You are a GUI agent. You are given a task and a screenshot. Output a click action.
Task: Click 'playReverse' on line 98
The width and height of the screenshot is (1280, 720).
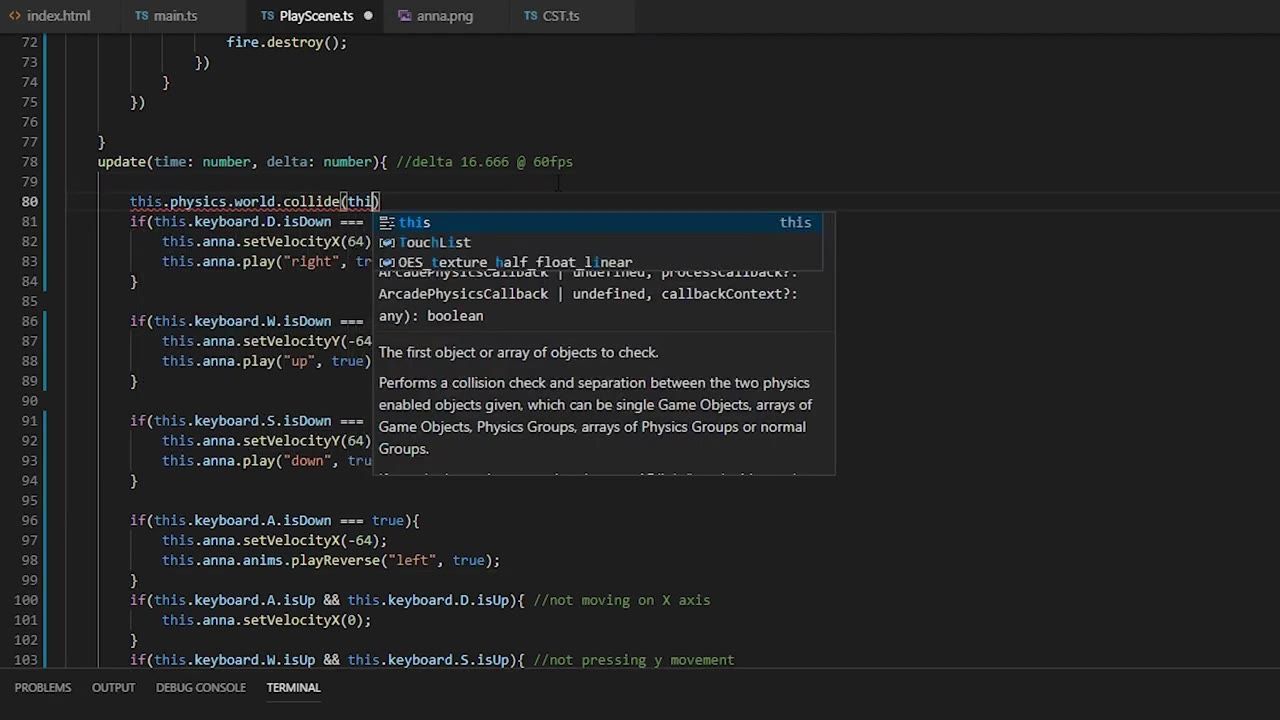coord(335,561)
